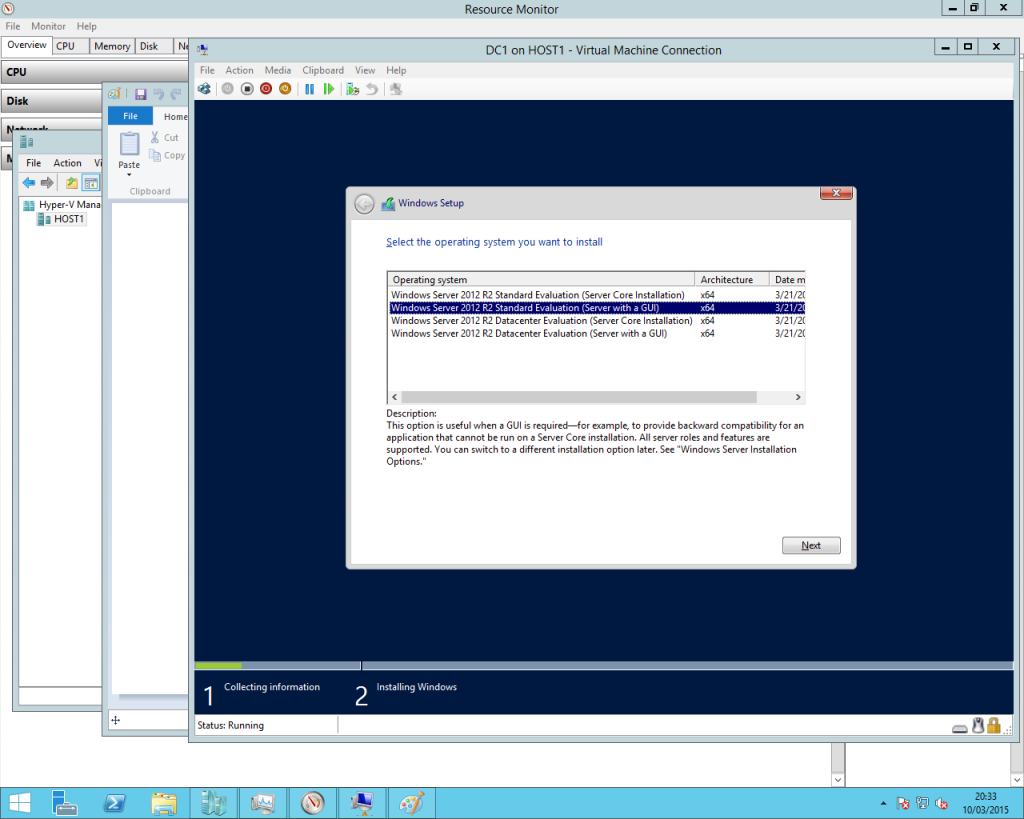The height and width of the screenshot is (819, 1024).
Task: Select Standard Evaluation Server Core Installation row
Action: point(597,295)
